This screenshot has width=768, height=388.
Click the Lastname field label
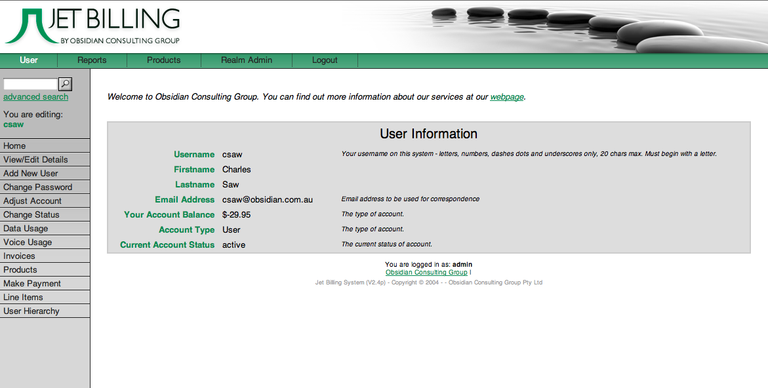point(195,185)
